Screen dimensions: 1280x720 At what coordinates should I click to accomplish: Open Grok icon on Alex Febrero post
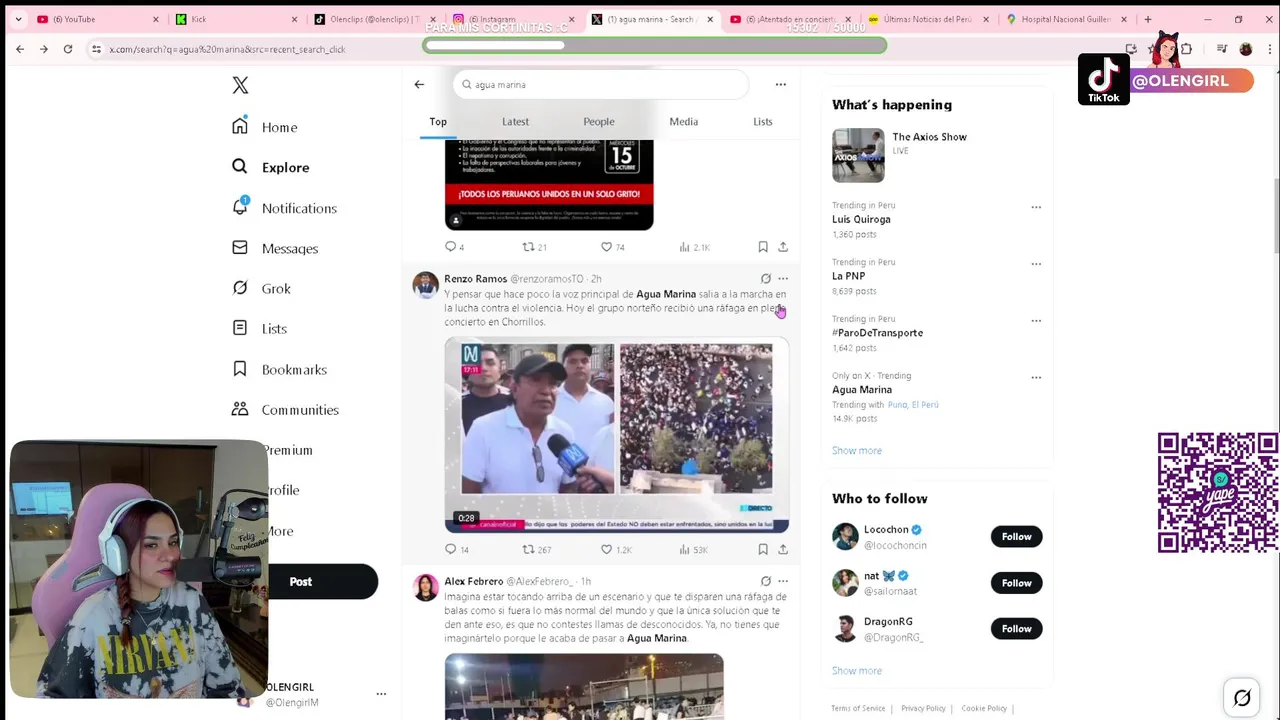766,581
